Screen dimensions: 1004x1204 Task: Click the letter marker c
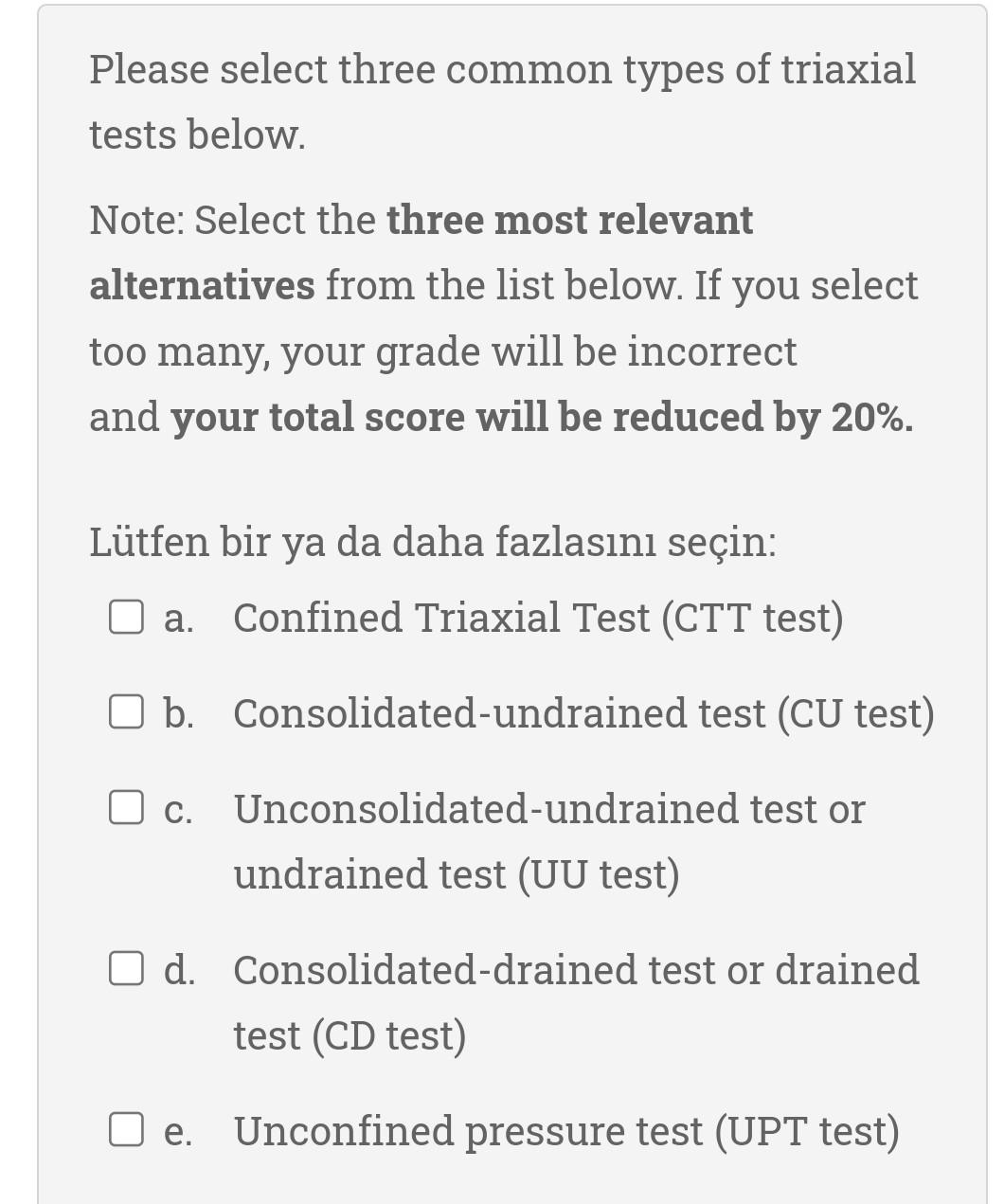click(x=177, y=810)
